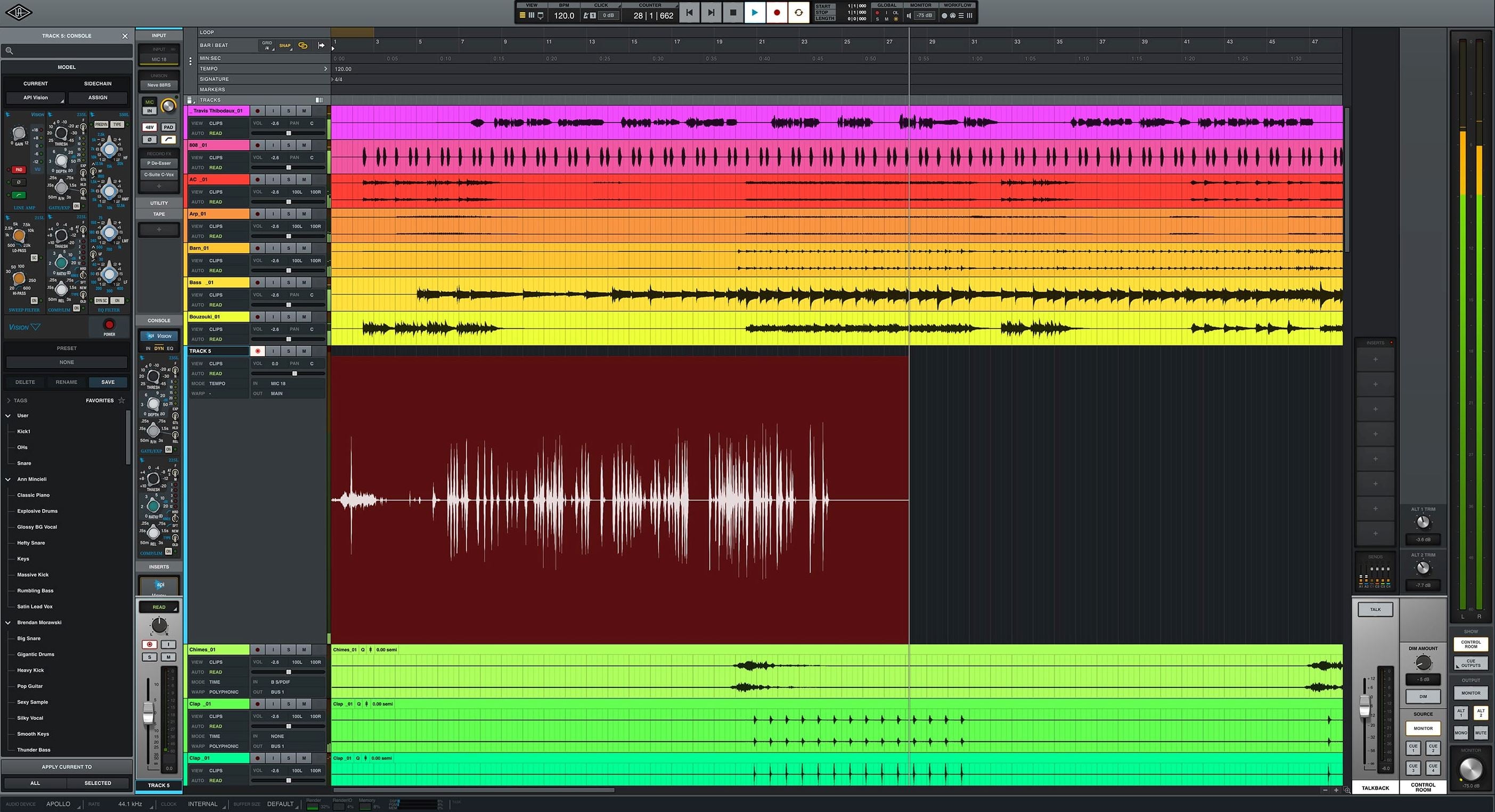Click the Fast Forward icon

[x=711, y=13]
